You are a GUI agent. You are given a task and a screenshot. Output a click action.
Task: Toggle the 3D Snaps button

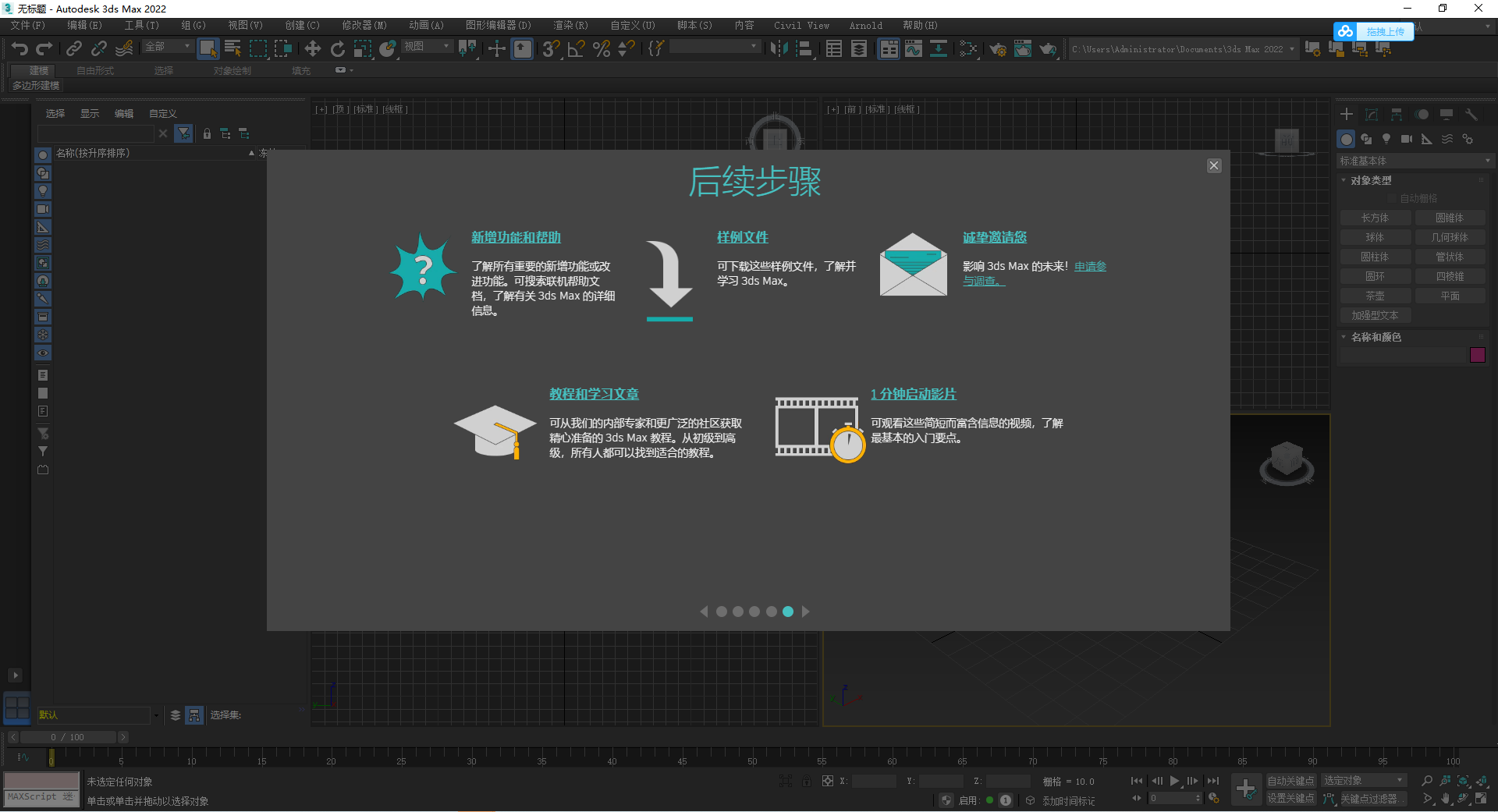click(552, 48)
